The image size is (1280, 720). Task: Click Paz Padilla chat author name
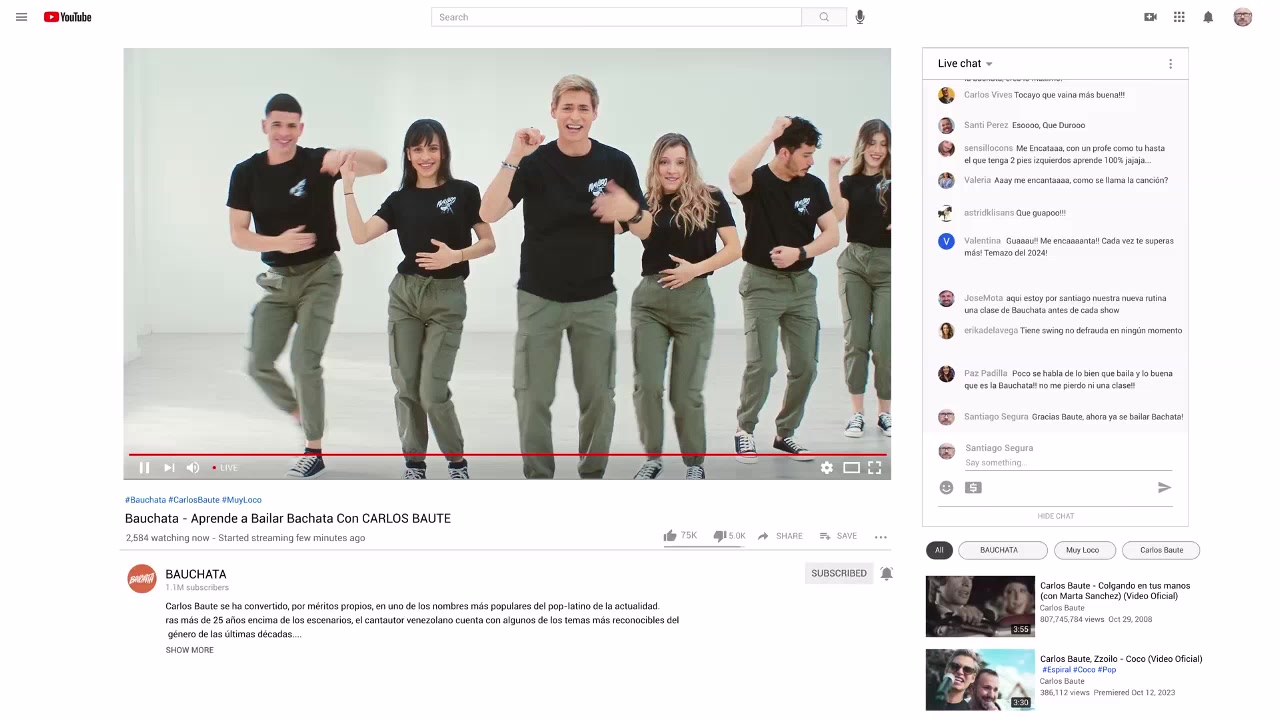(986, 374)
